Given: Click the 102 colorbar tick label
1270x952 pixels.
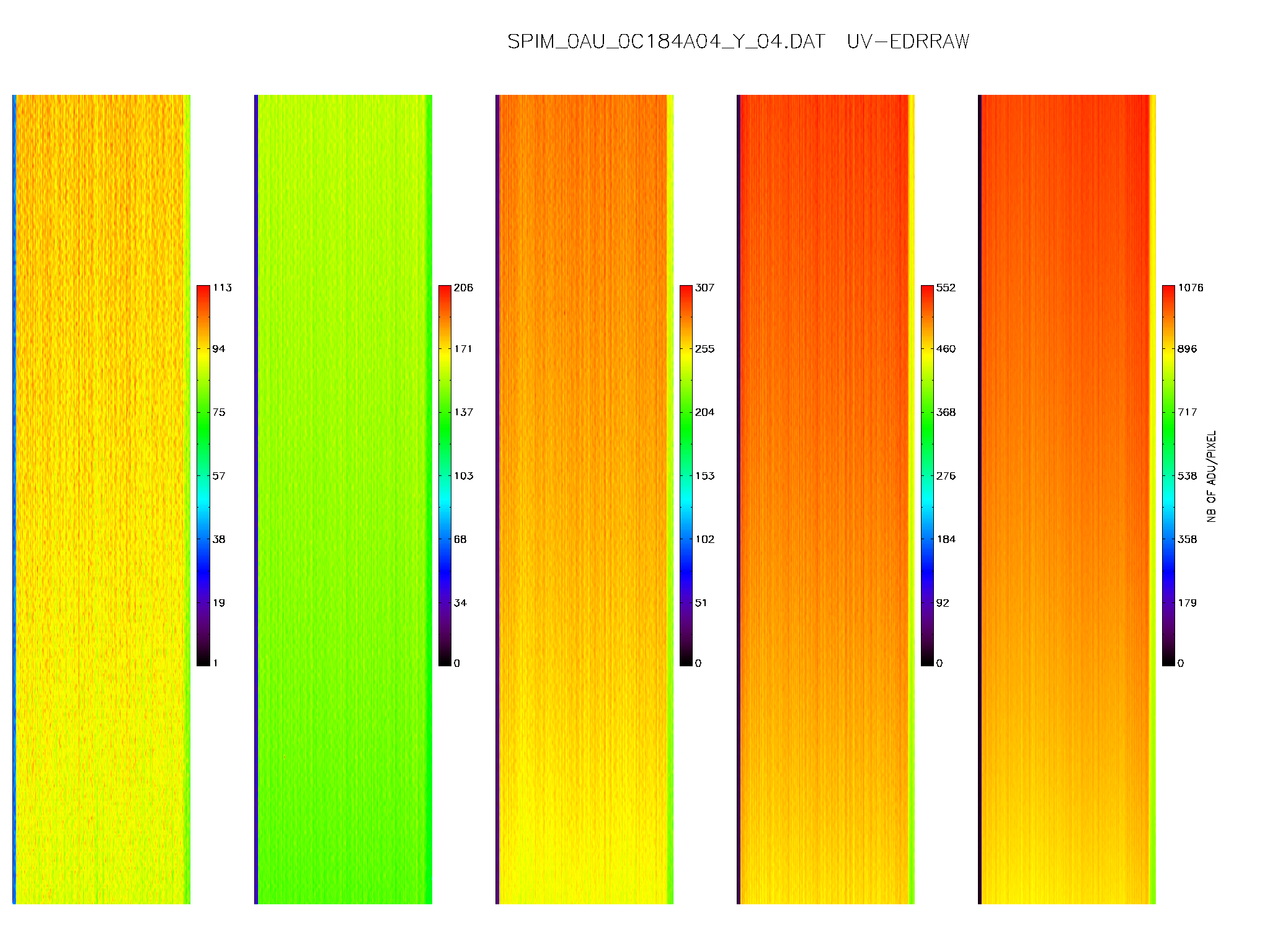Looking at the screenshot, I should [704, 539].
